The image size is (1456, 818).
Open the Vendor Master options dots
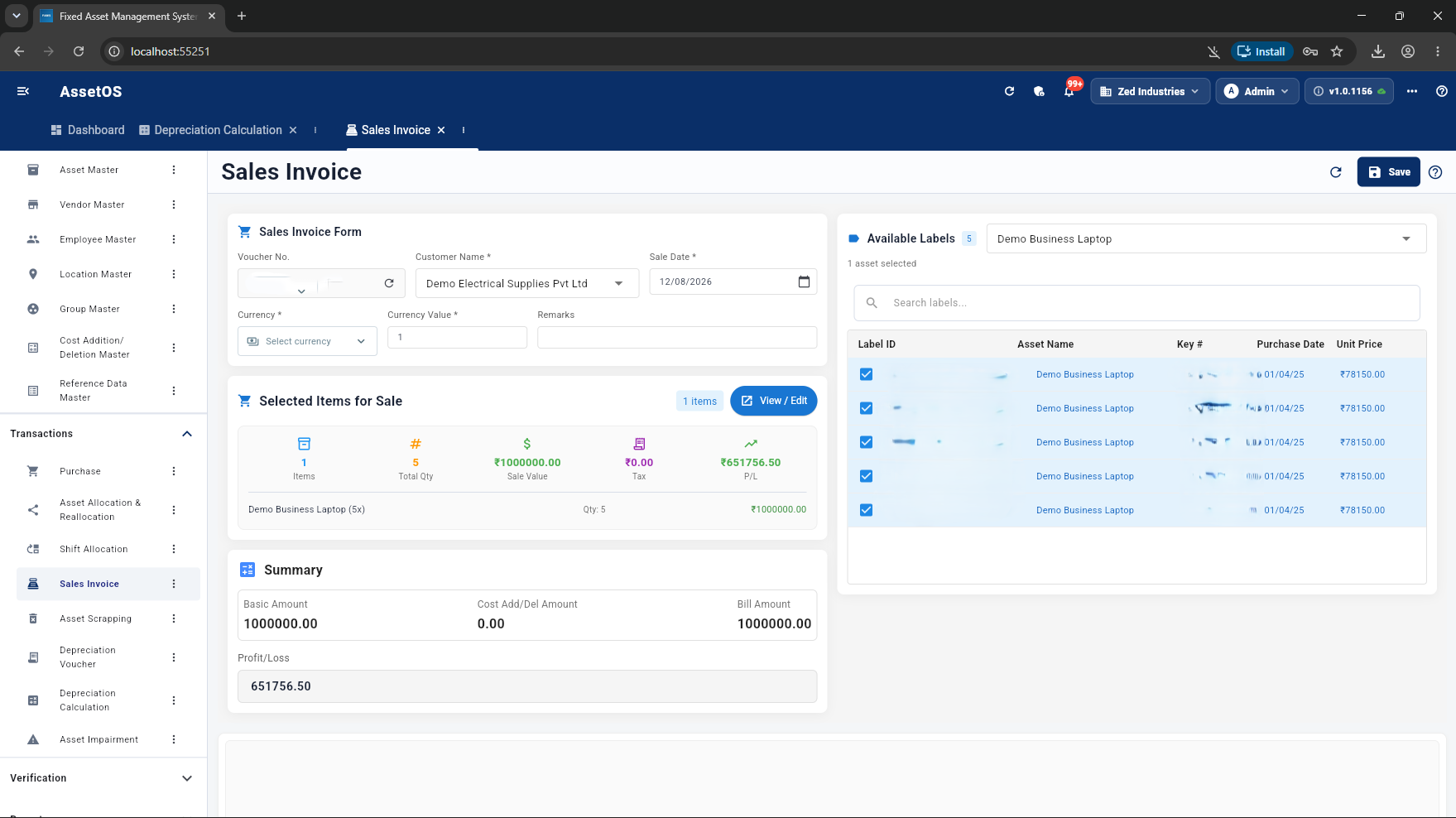(x=174, y=204)
